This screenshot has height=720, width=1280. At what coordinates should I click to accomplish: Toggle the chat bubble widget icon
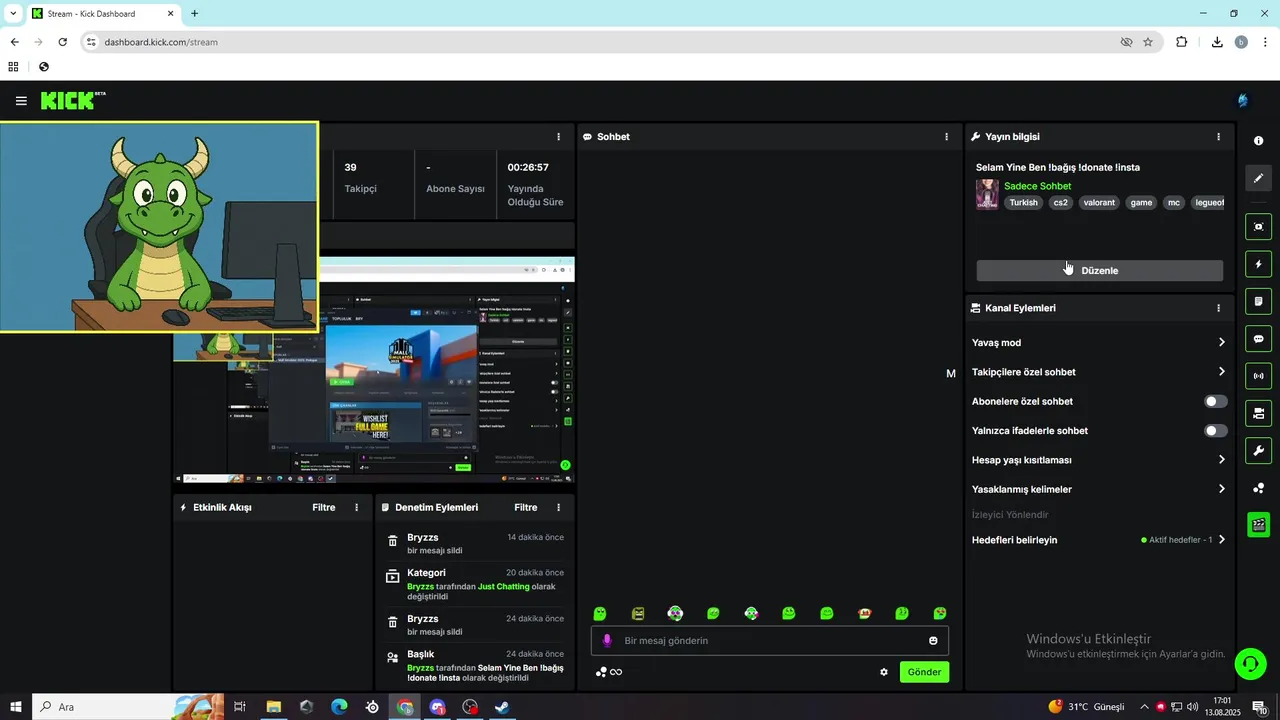click(1259, 339)
